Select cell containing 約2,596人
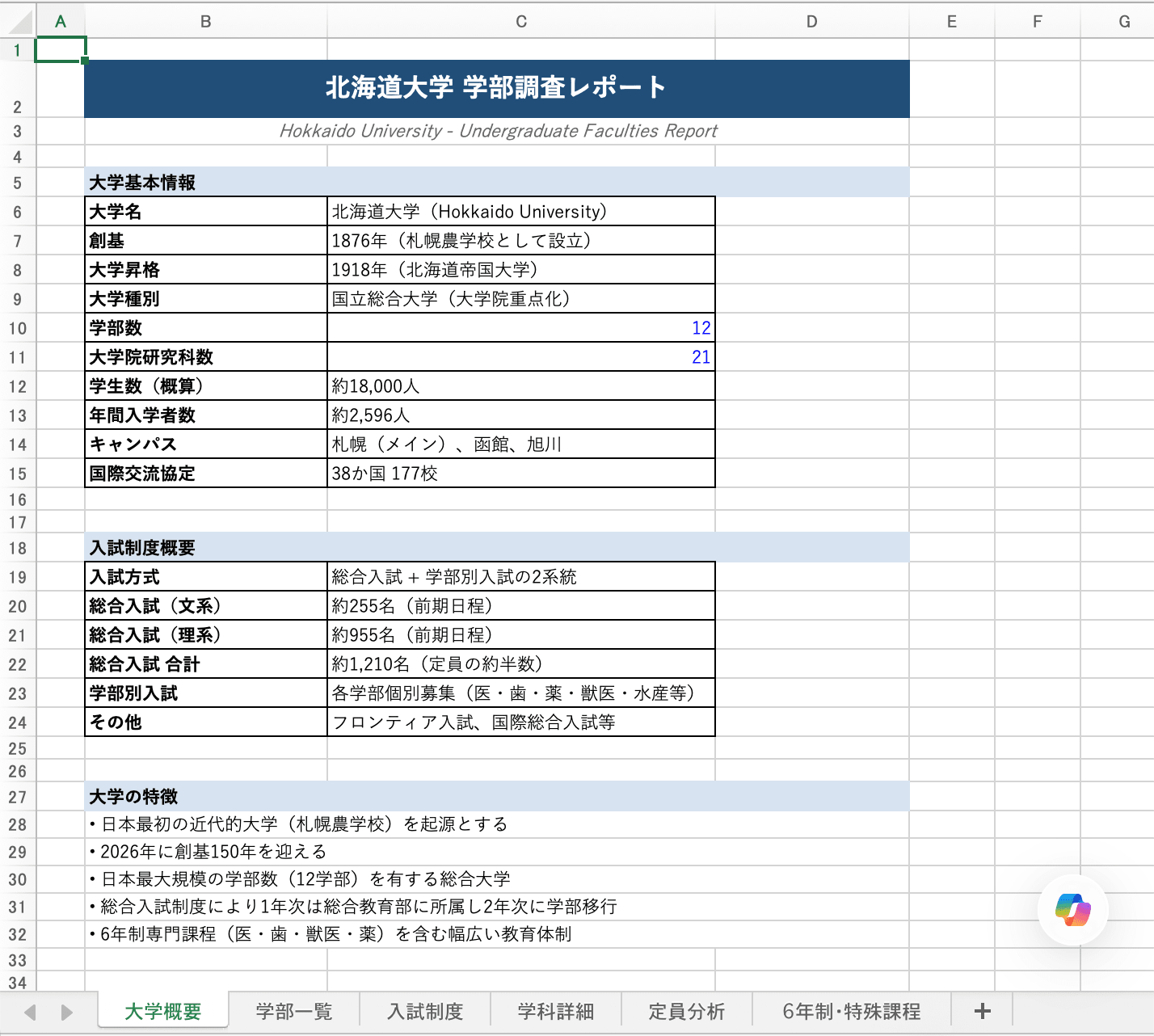This screenshot has height=1036, width=1154. pos(521,415)
